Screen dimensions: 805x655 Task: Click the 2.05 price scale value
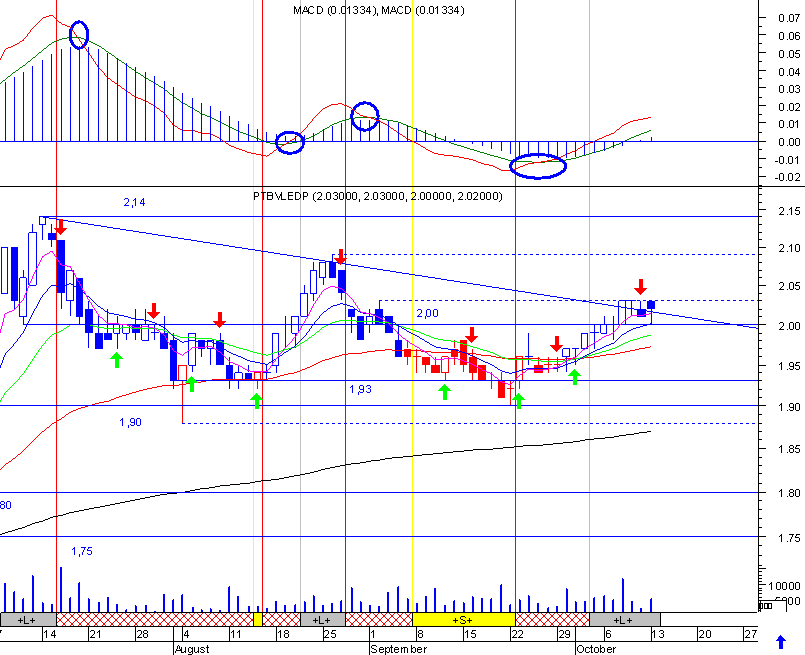point(789,286)
